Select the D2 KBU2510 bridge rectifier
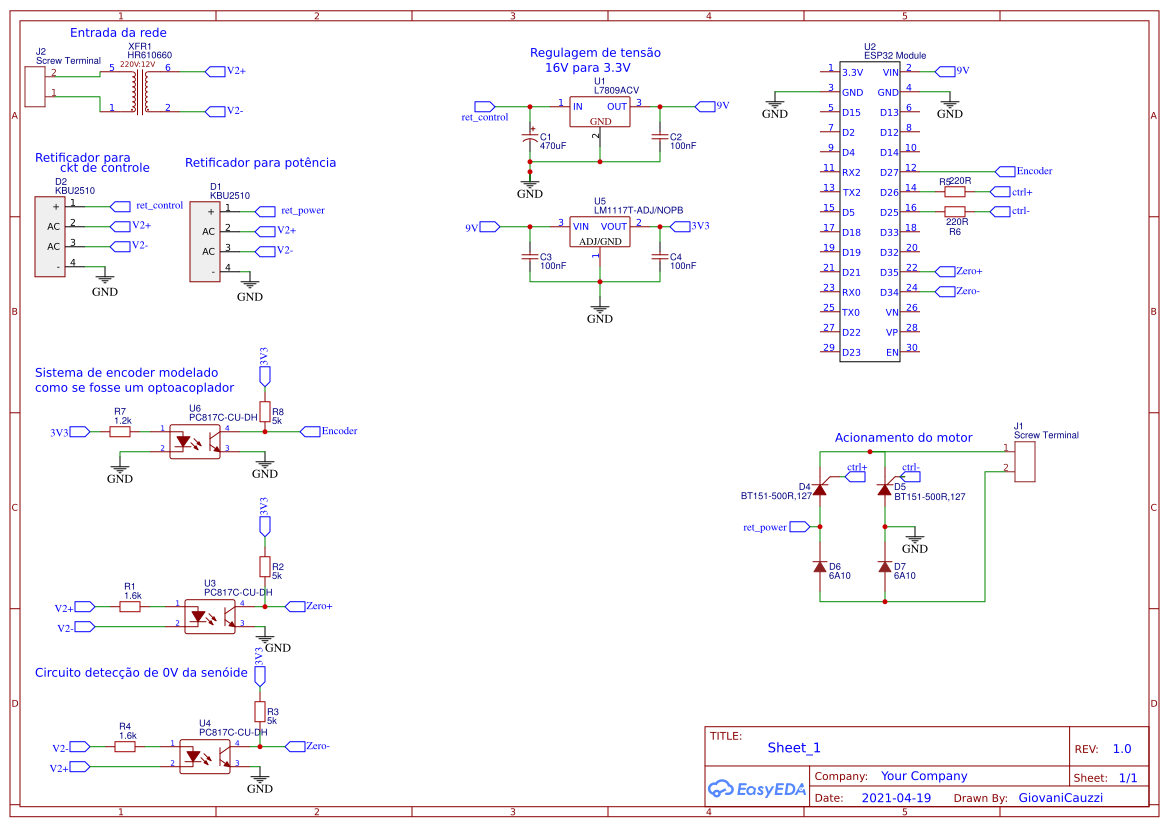Image resolution: width=1169 pixels, height=827 pixels. (49, 236)
